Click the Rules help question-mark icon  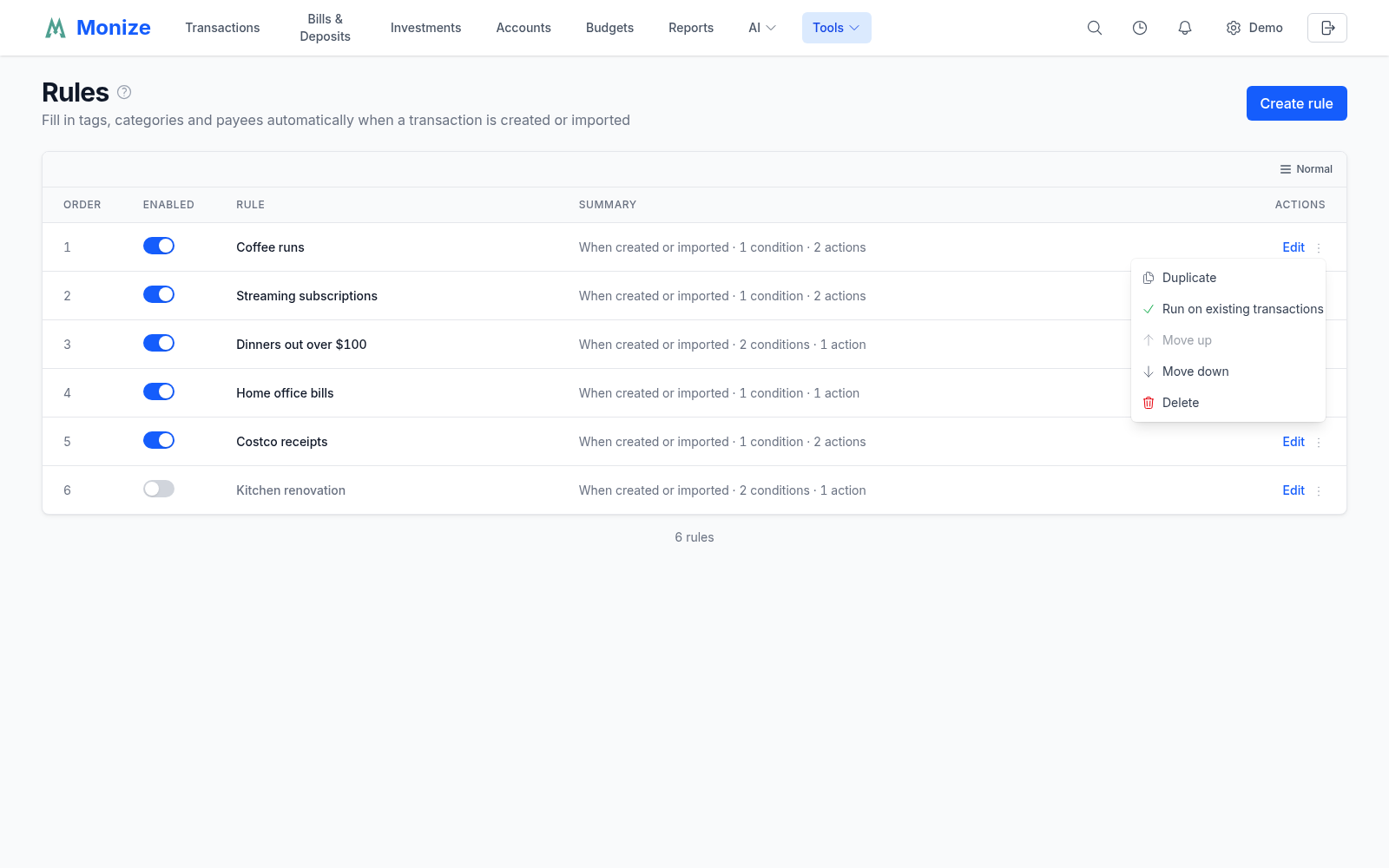[x=124, y=92]
